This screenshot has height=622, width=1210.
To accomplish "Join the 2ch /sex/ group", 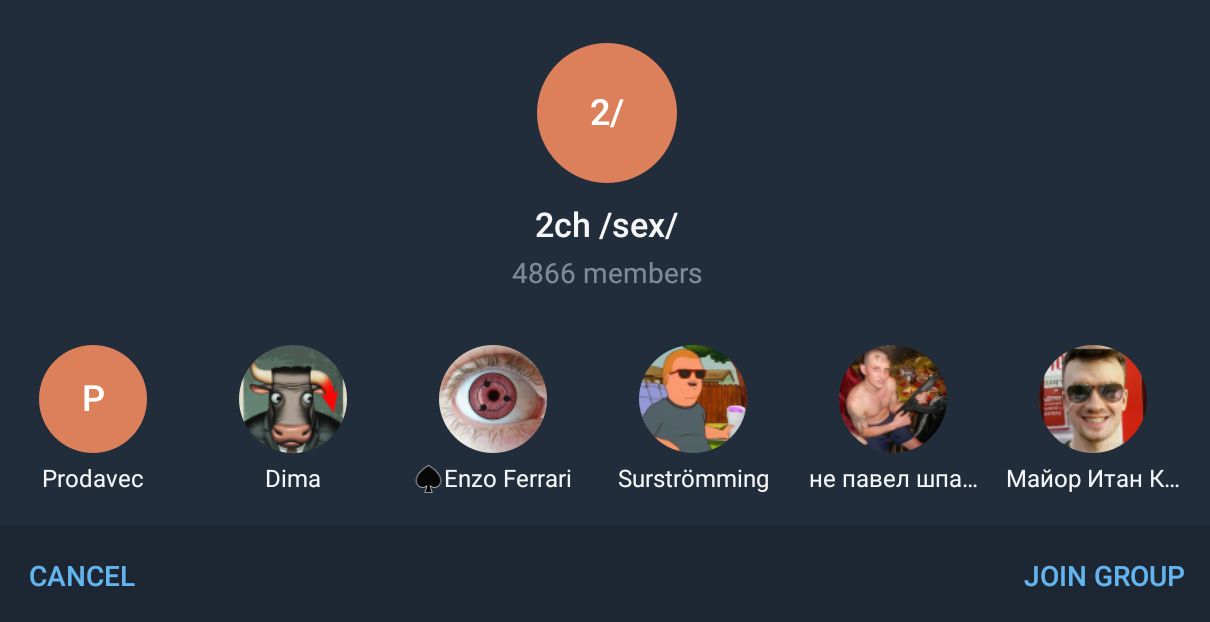I will 1104,576.
